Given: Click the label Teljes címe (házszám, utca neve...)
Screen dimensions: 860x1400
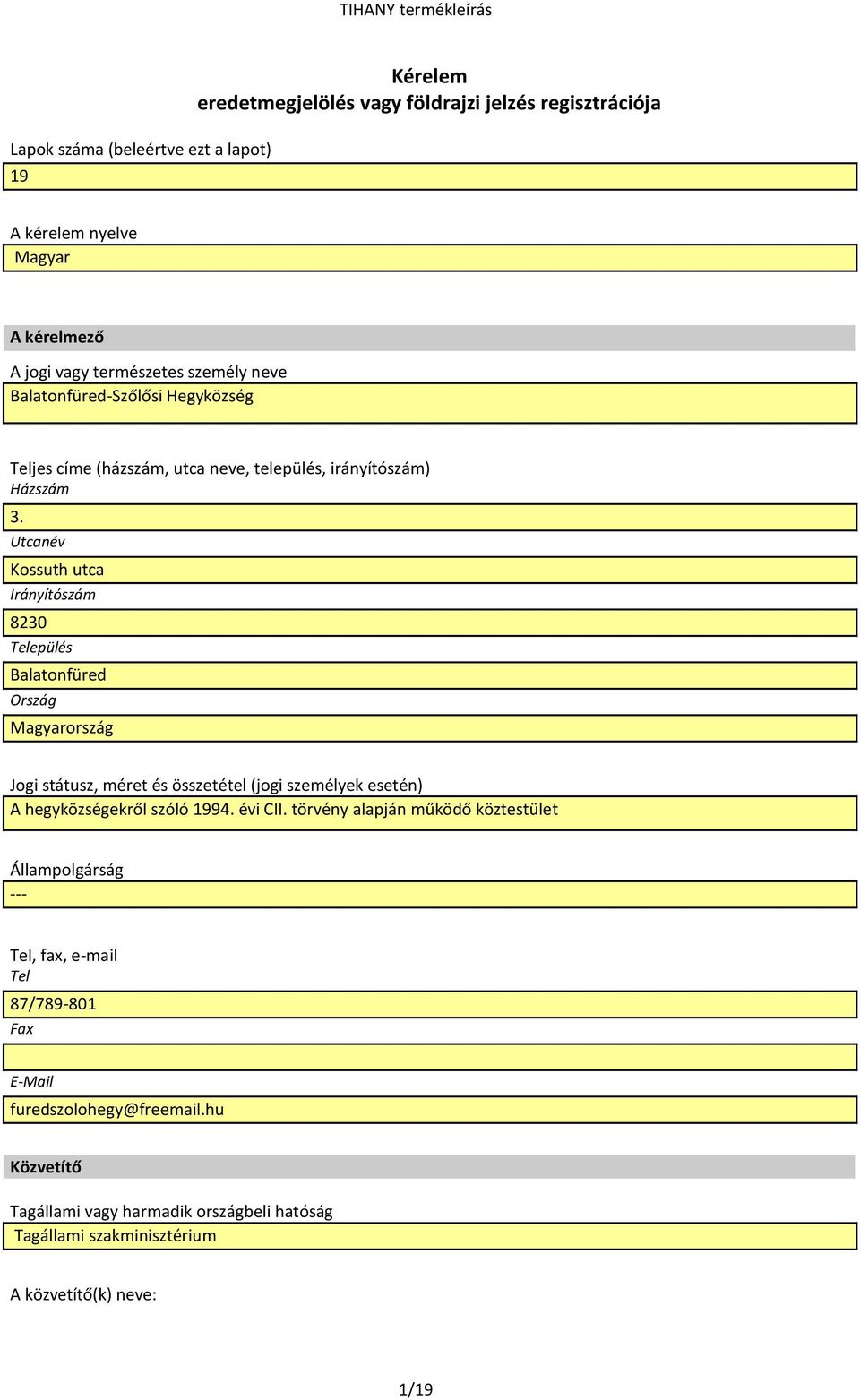Looking at the screenshot, I should pos(220,468).
